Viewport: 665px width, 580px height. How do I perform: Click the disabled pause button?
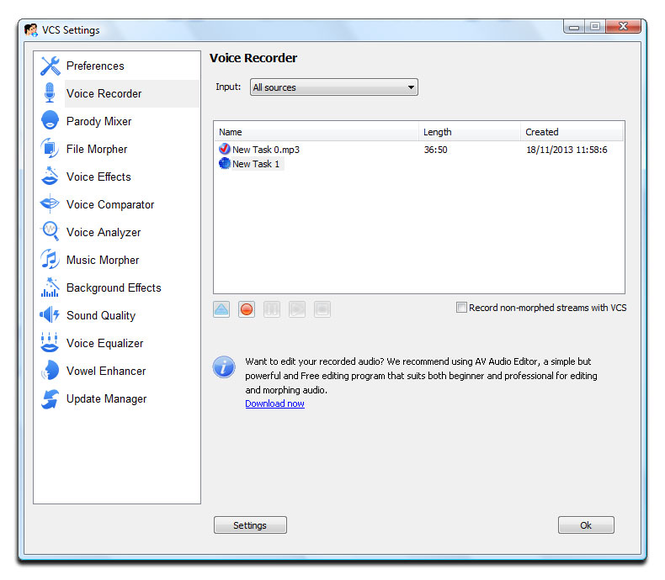tap(272, 309)
